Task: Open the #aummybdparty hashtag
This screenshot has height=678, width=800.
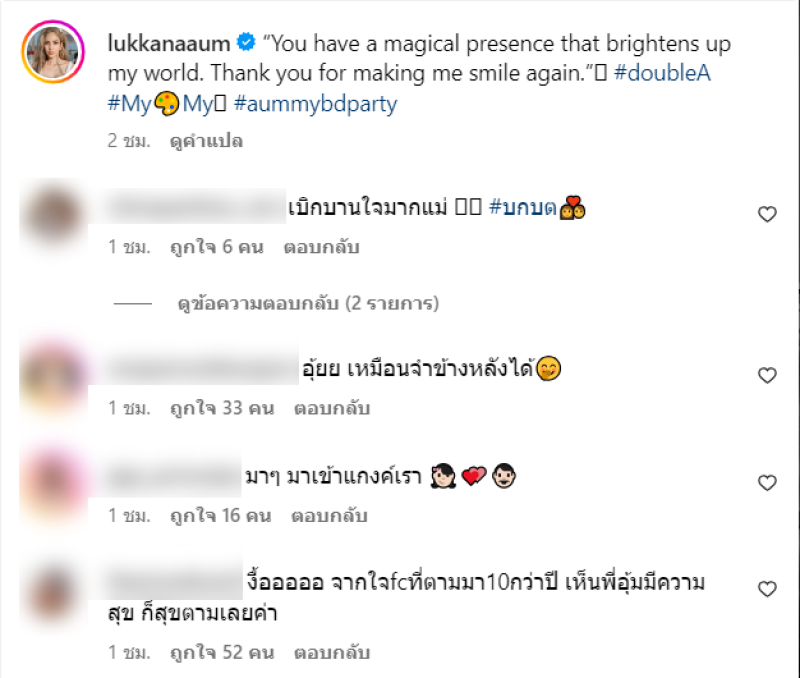Action: (x=315, y=104)
